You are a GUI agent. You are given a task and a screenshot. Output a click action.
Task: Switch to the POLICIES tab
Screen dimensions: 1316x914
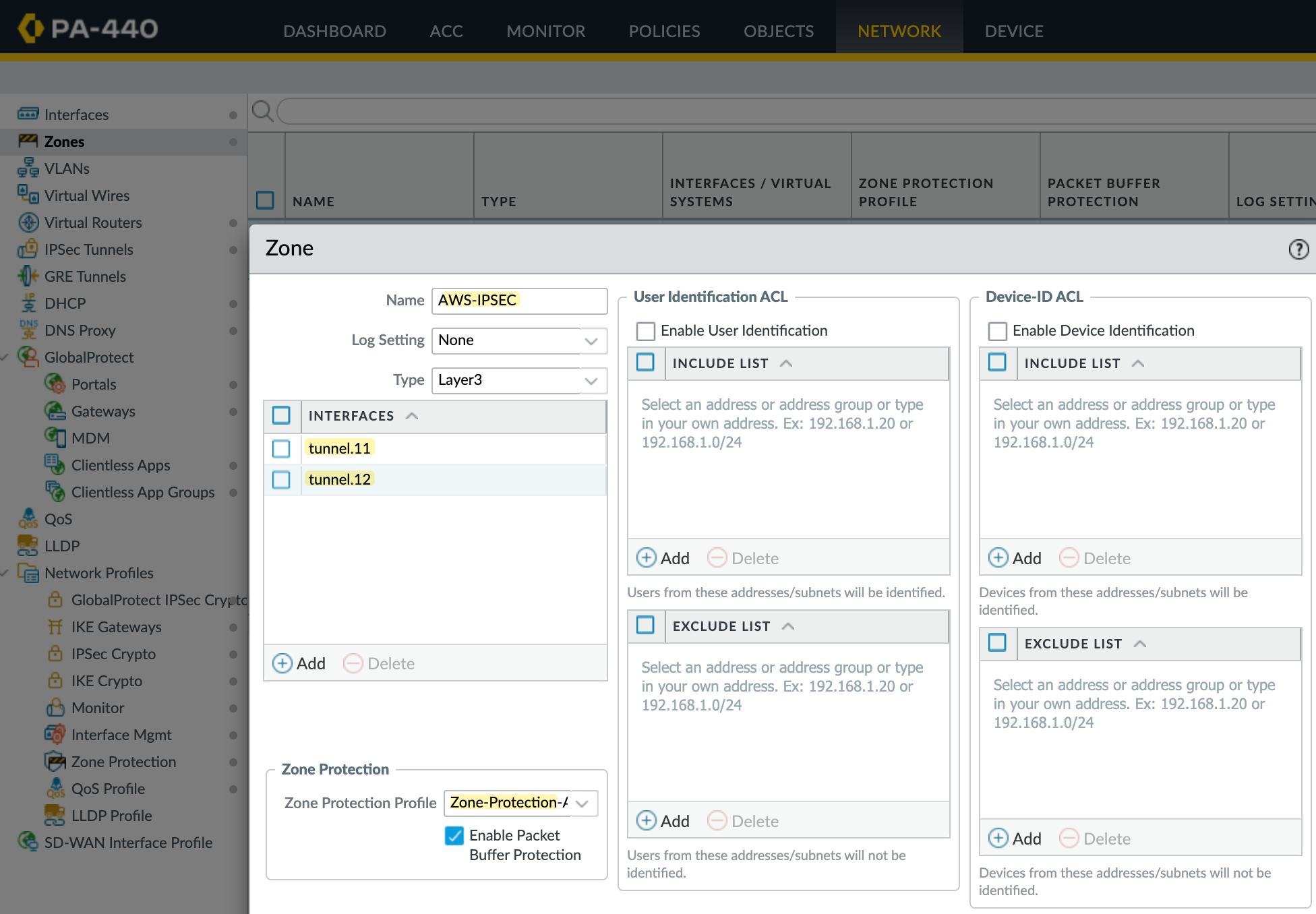[x=664, y=31]
